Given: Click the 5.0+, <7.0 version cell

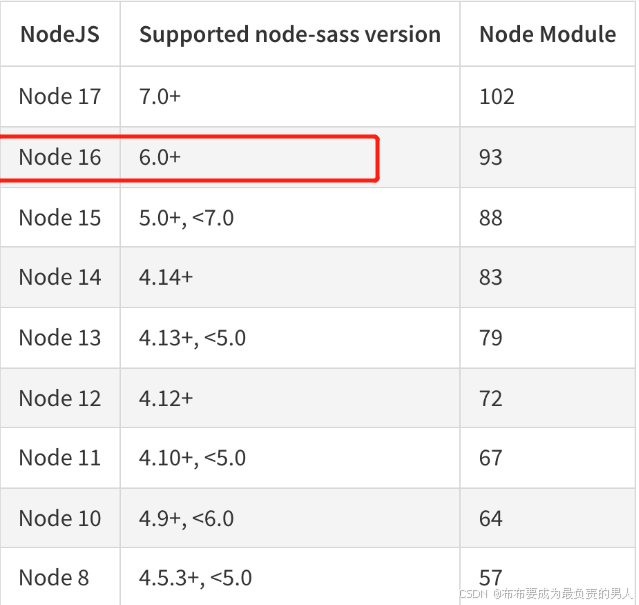Looking at the screenshot, I should (x=186, y=218).
